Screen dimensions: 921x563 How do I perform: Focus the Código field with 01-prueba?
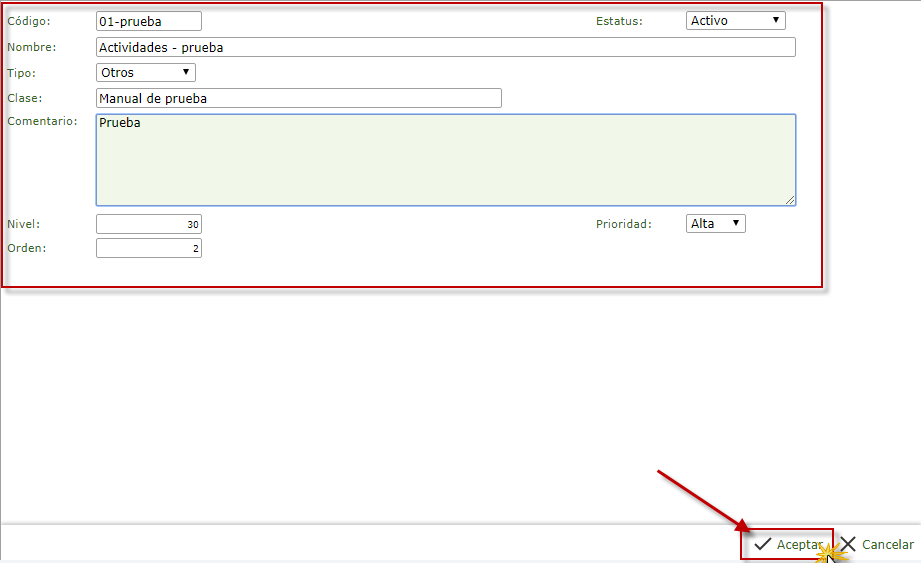tap(149, 21)
